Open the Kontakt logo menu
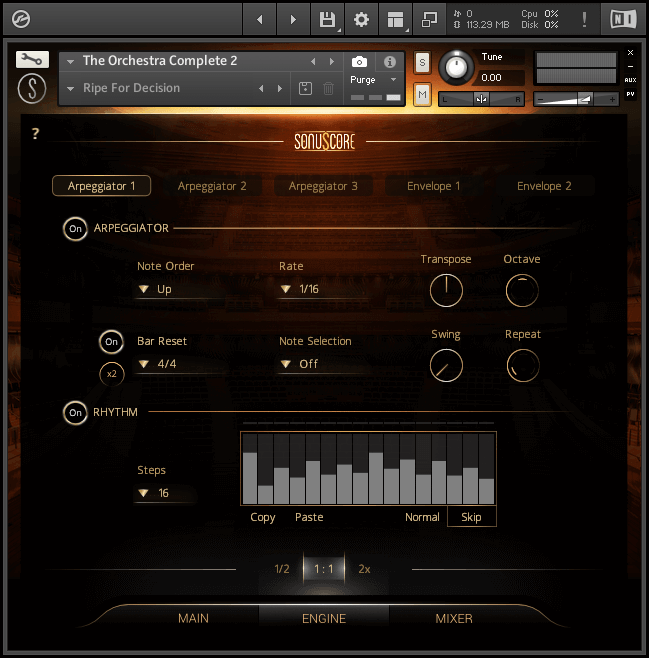649x658 pixels. (21, 19)
